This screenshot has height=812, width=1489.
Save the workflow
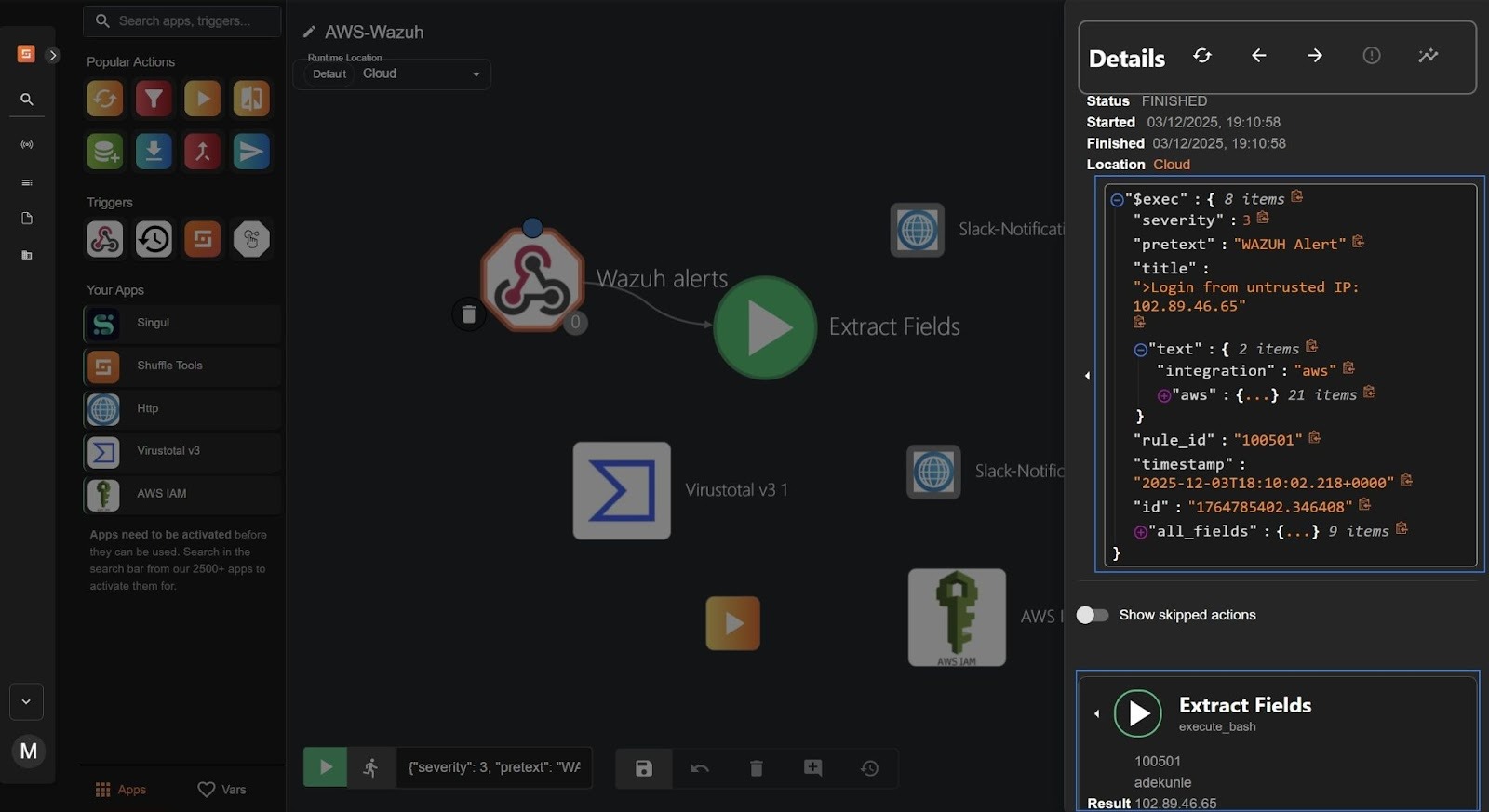click(644, 768)
